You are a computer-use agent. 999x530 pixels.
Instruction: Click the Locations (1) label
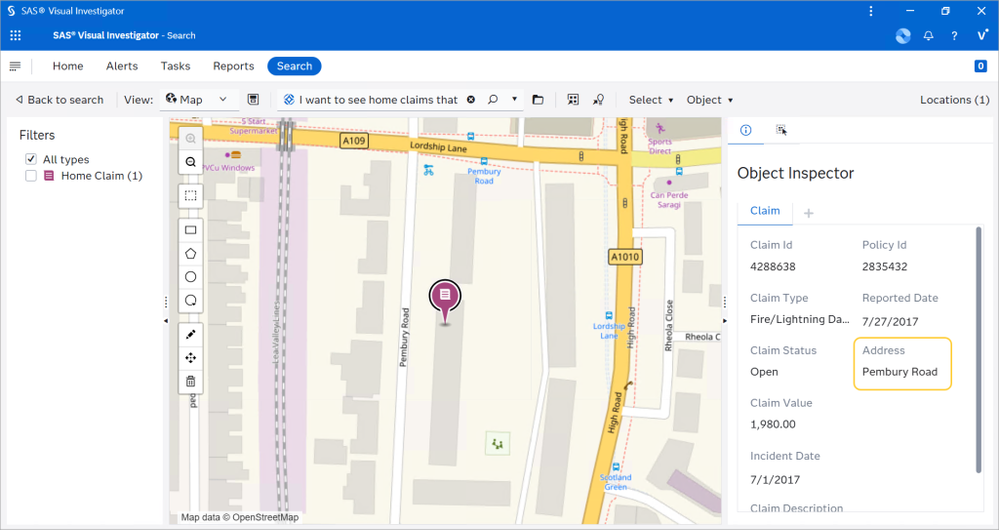pos(954,99)
